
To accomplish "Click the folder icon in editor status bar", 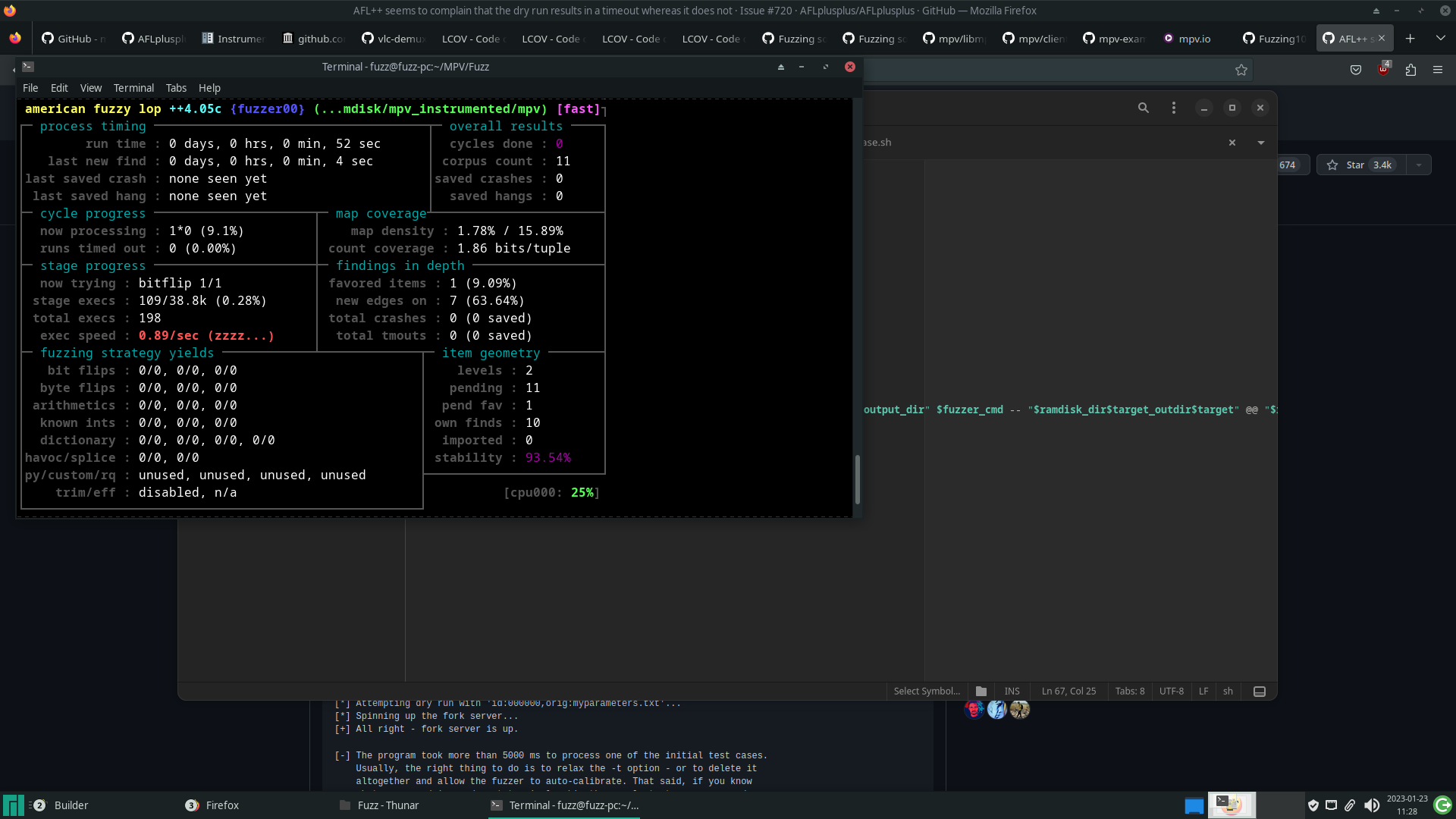I will 981,691.
